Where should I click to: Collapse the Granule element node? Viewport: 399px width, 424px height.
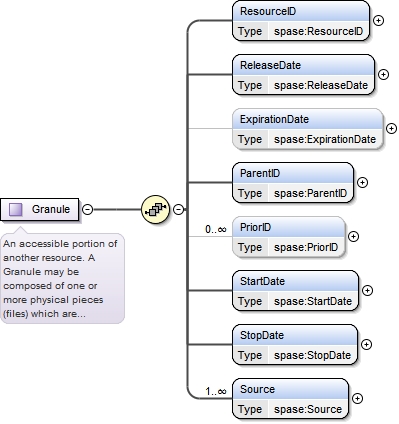tap(87, 209)
